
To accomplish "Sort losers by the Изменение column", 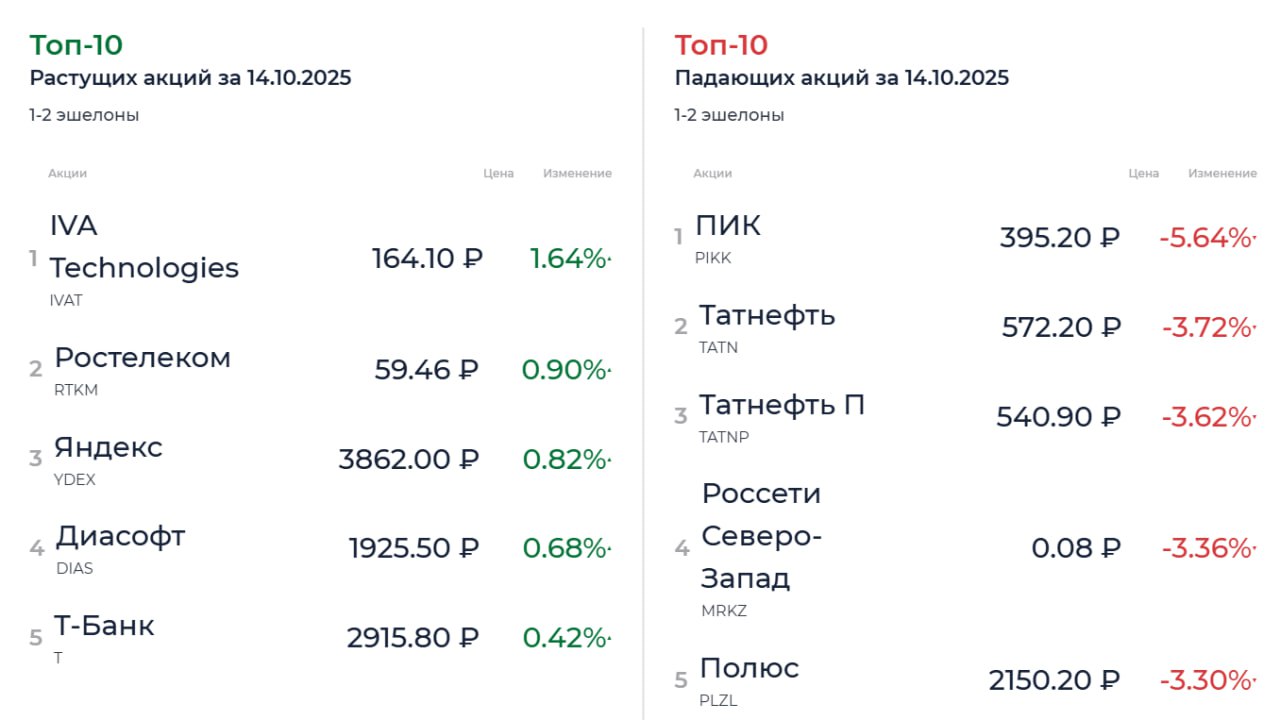I will 1222,173.
